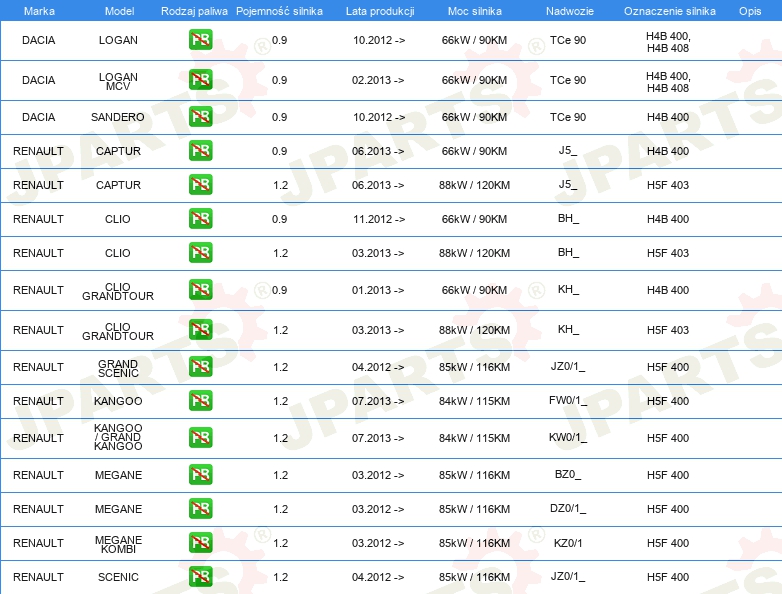This screenshot has width=782, height=594.
Task: Click the Model column header
Action: 119,11
